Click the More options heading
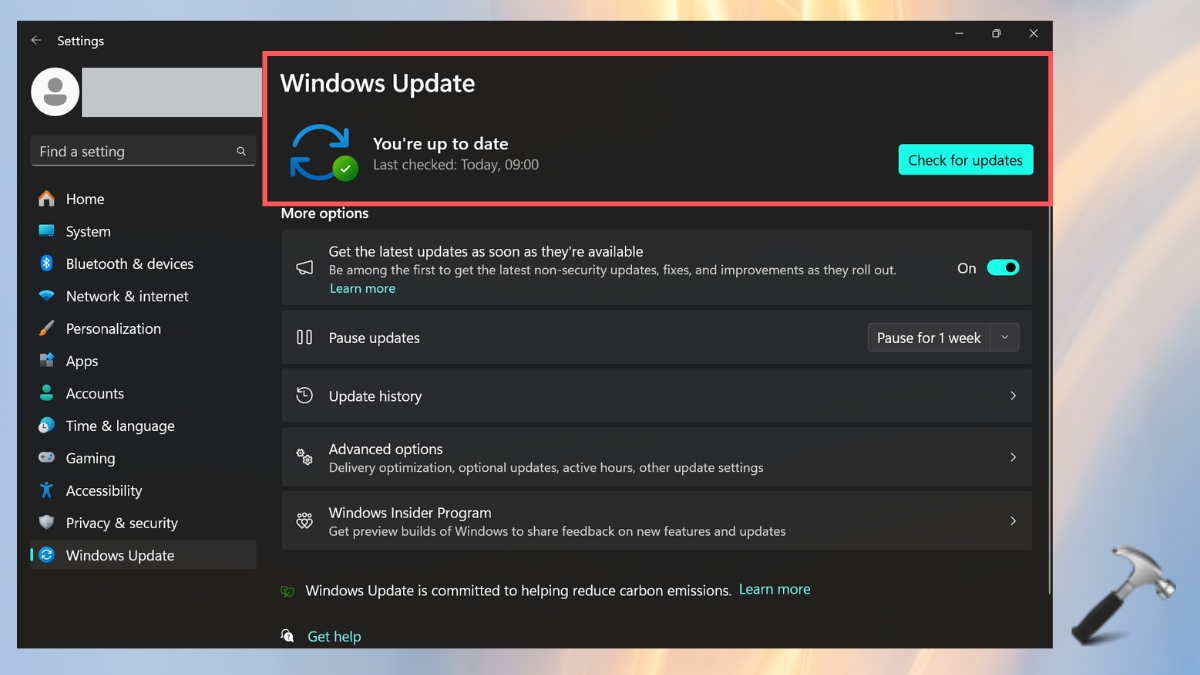 click(324, 213)
